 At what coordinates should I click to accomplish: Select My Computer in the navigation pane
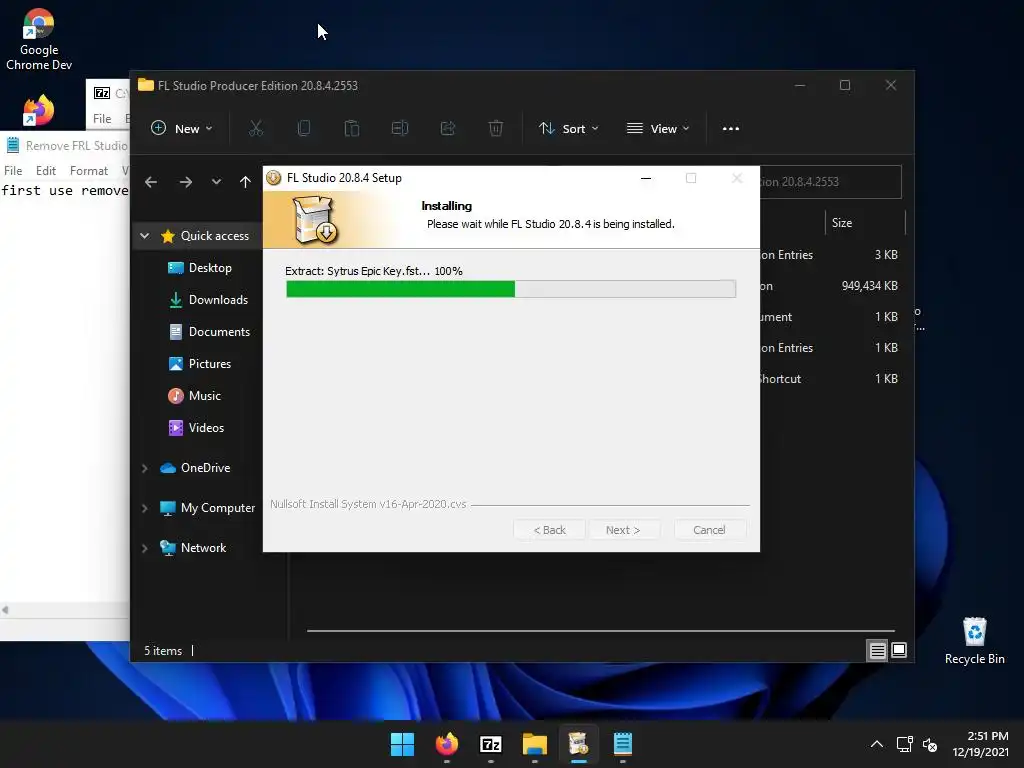[207, 508]
